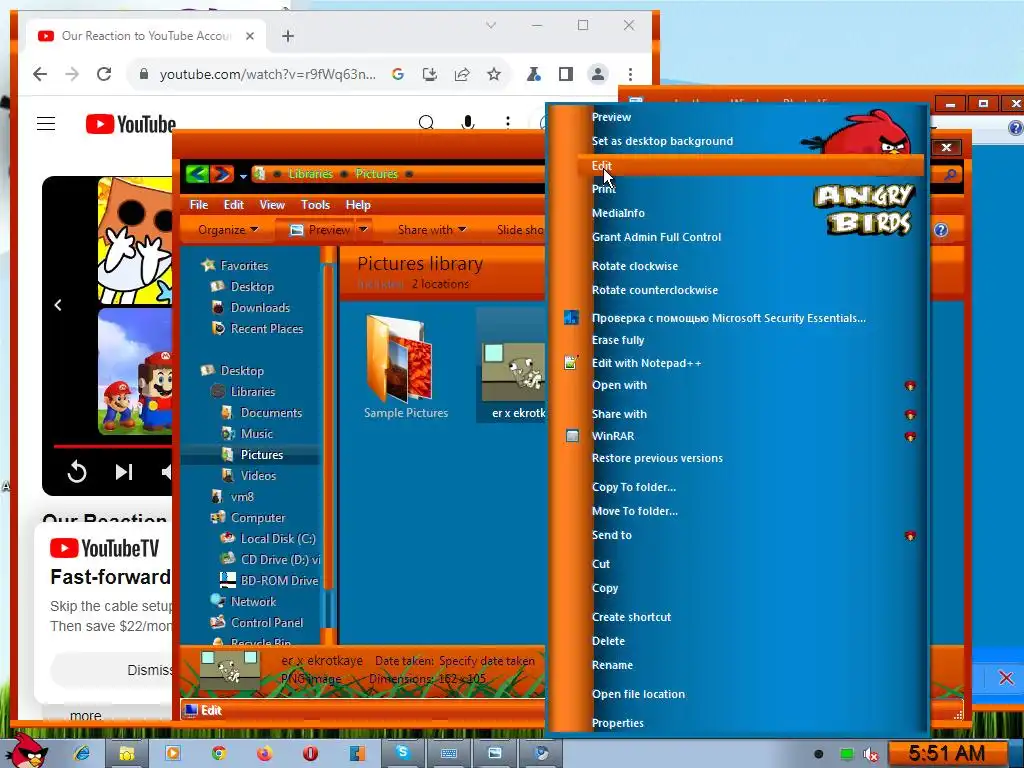
Task: Close the YouTube Chrome tab
Action: [249, 36]
